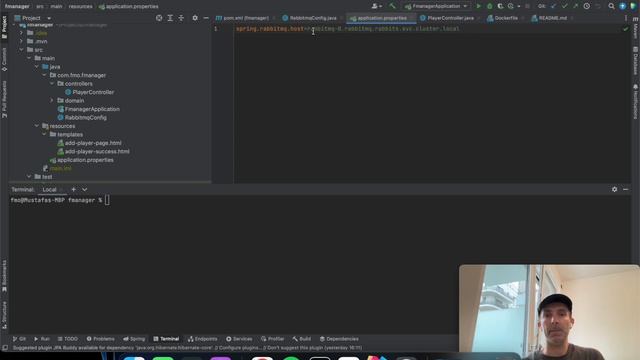Collapse the resources folder
This screenshot has height=360, width=640.
pyautogui.click(x=37, y=126)
